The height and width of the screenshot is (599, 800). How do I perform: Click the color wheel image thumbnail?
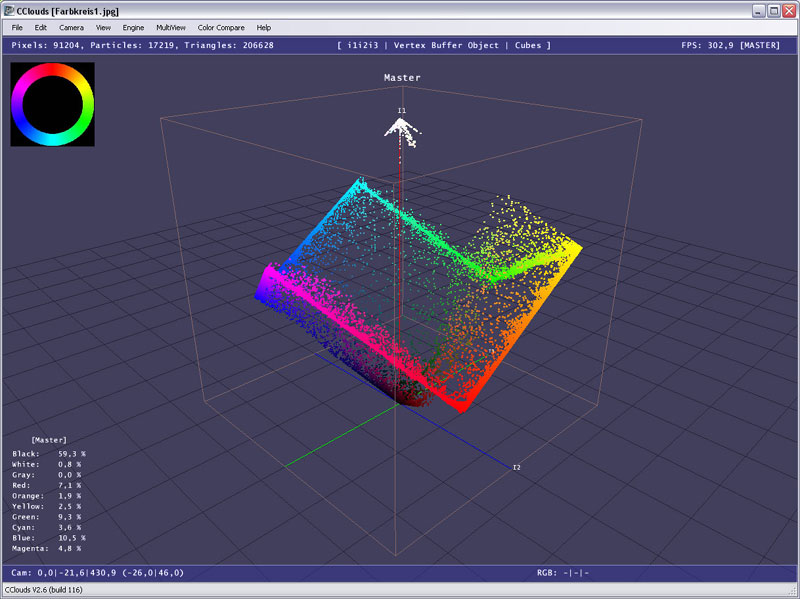tap(52, 104)
